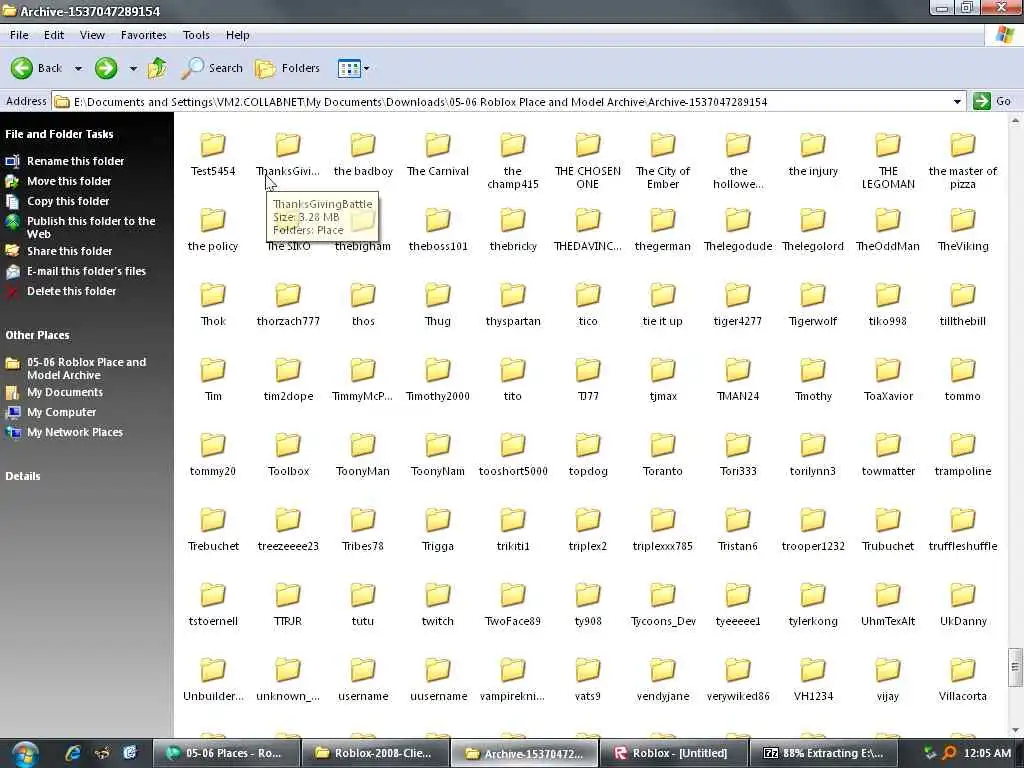Viewport: 1024px width, 768px height.
Task: Select the ThanksGivi... folder icon
Action: pos(288,145)
